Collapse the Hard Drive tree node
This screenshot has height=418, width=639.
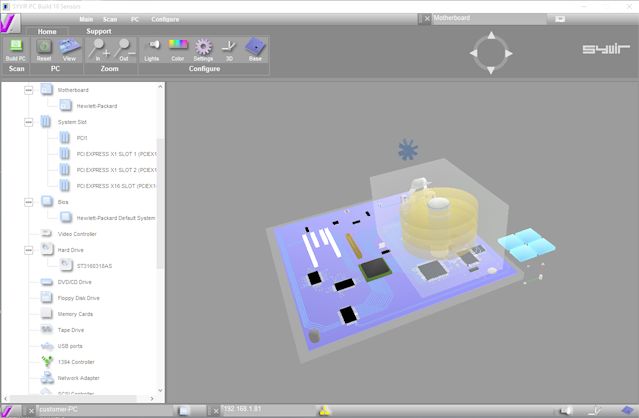tap(28, 250)
